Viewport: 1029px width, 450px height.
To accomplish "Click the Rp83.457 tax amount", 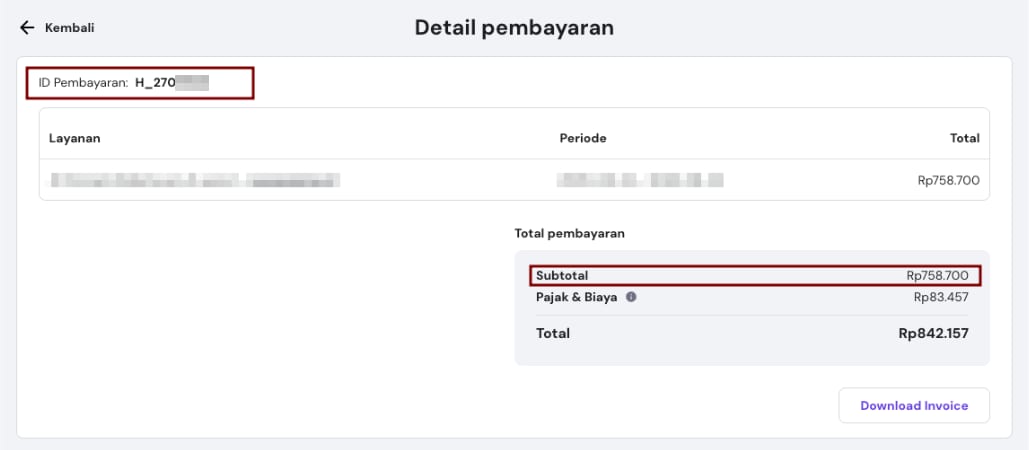I will click(x=940, y=297).
